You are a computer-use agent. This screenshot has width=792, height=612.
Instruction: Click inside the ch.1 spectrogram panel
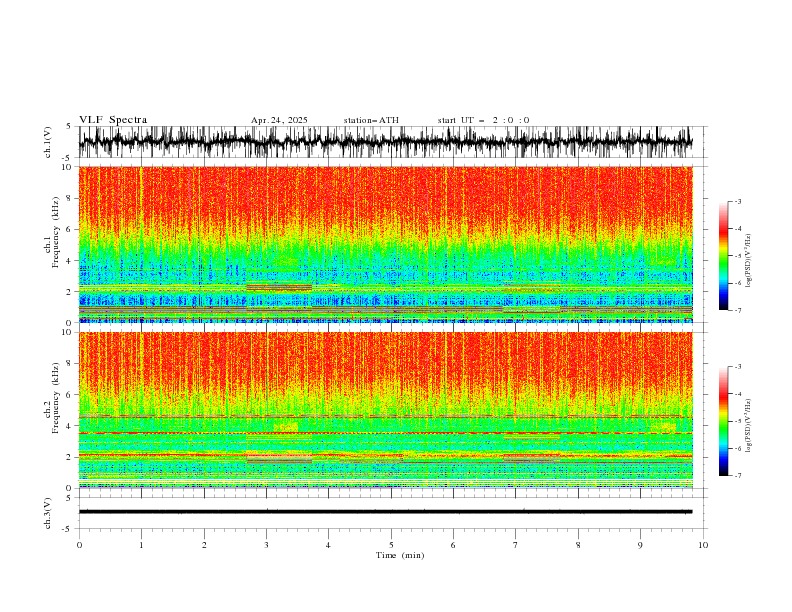pyautogui.click(x=385, y=244)
